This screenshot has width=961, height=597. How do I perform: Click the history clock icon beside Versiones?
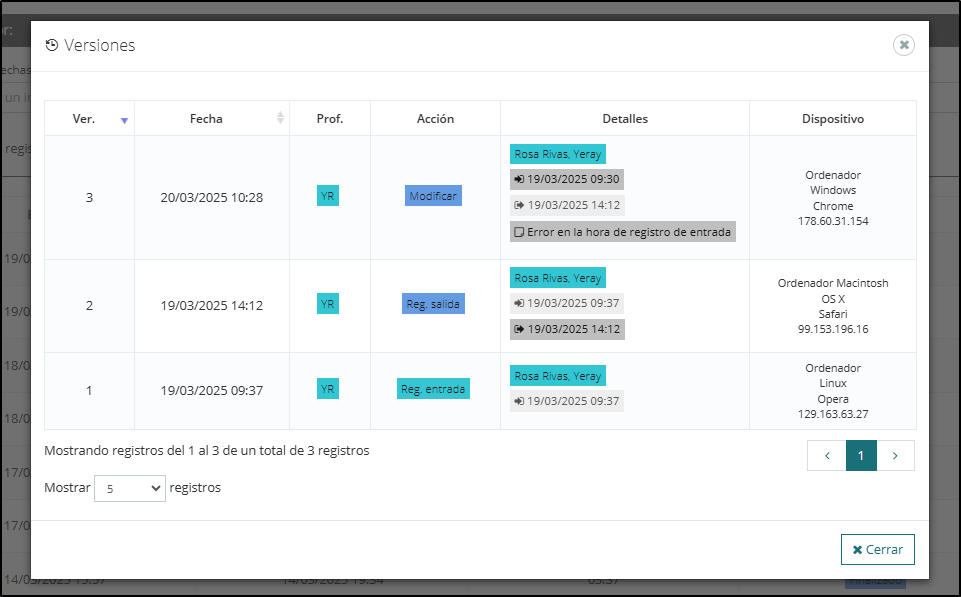[52, 45]
